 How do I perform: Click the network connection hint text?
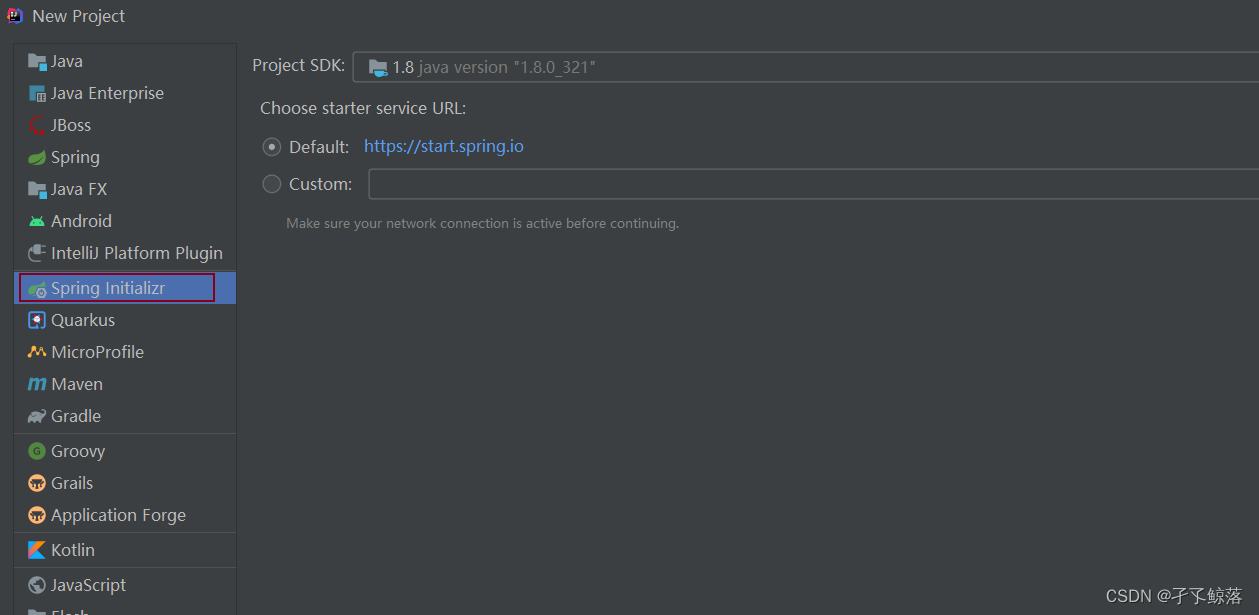482,223
